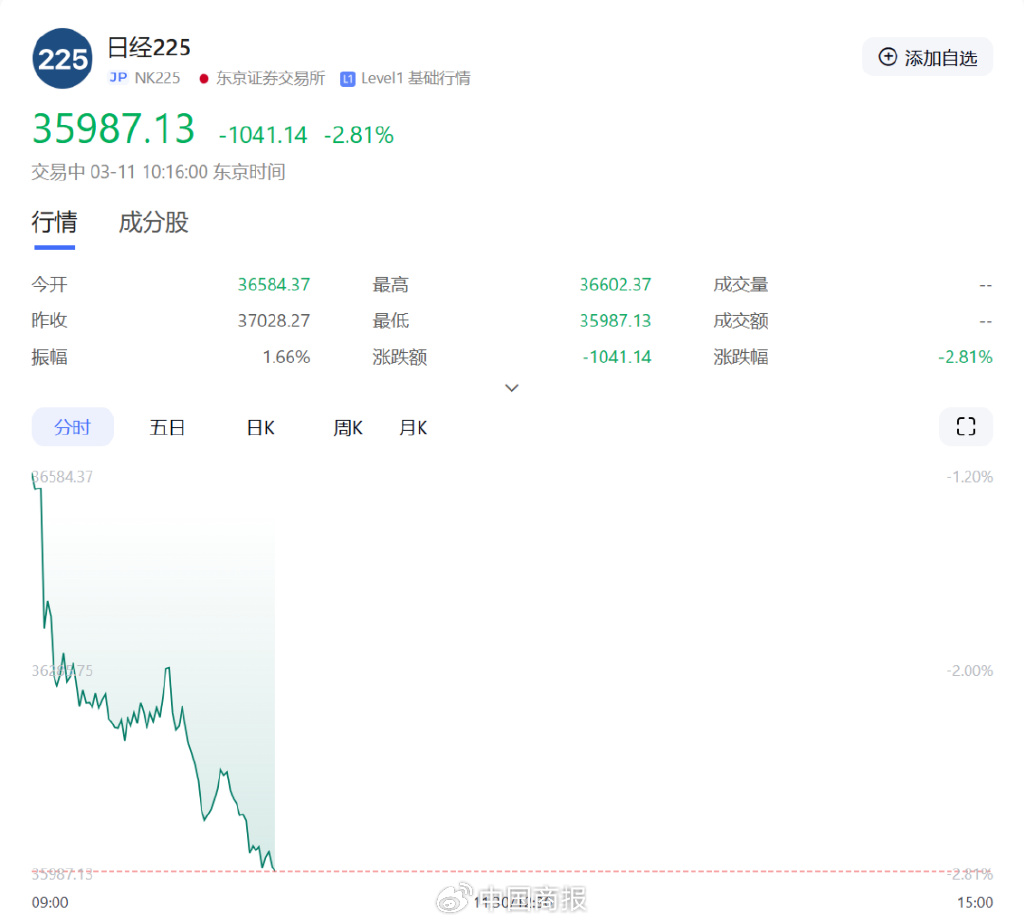Switch chart to 月K monthly view
1024x923 pixels.
point(413,427)
